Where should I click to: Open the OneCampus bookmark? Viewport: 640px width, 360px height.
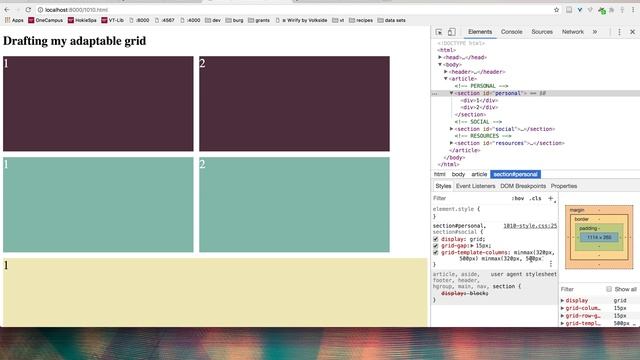pos(45,20)
